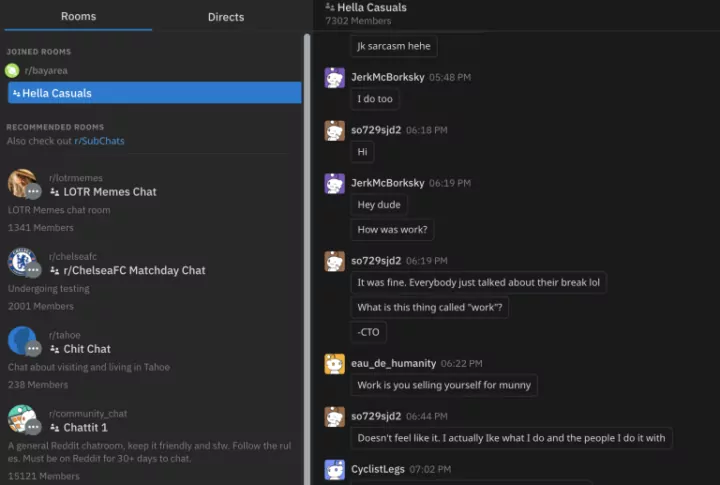Image resolution: width=720 pixels, height=485 pixels.
Task: Click JerkMcBorksky avatar at 06:19 PM
Action: pyautogui.click(x=335, y=183)
